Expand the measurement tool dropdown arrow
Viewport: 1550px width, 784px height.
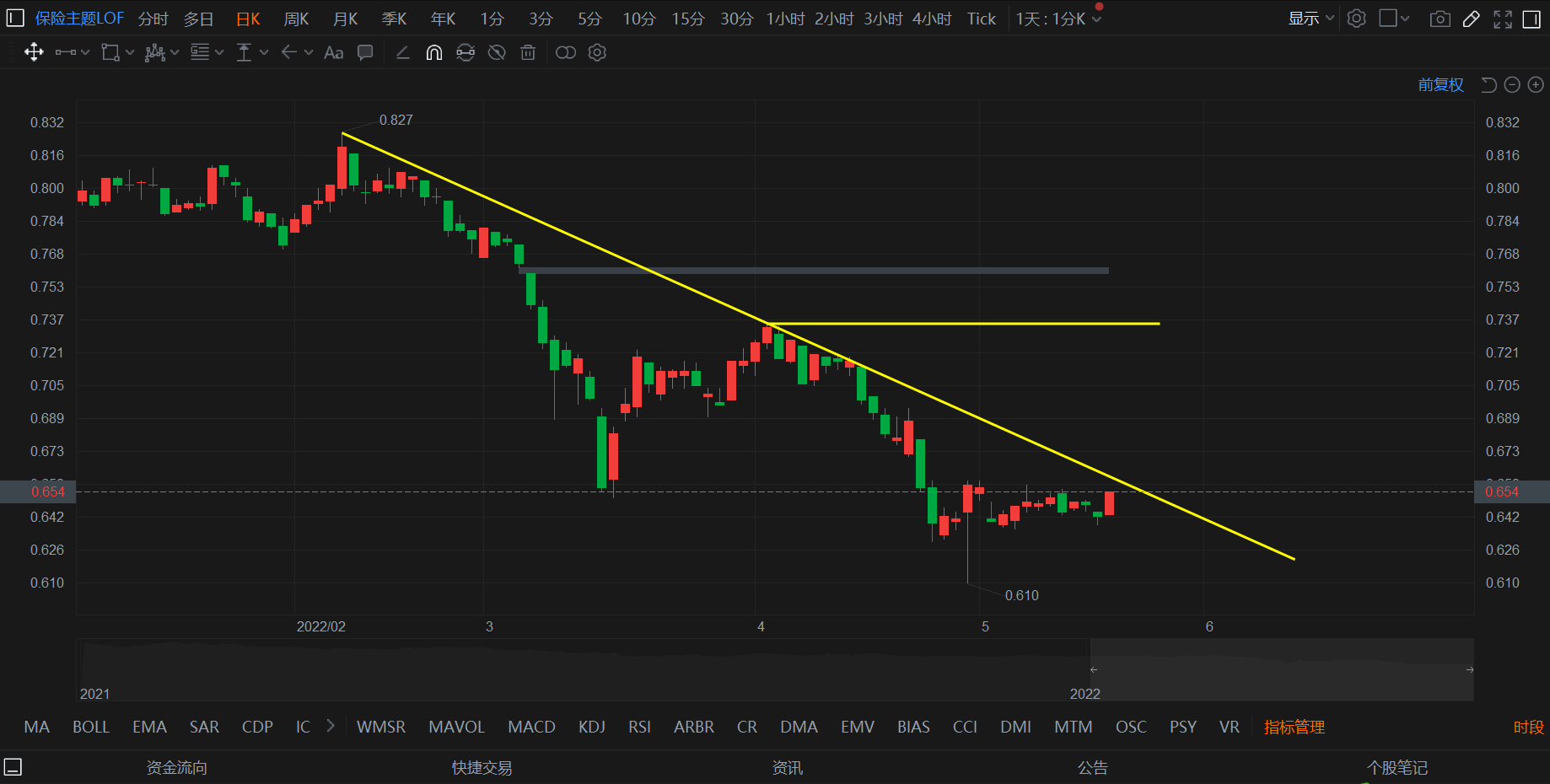click(264, 52)
